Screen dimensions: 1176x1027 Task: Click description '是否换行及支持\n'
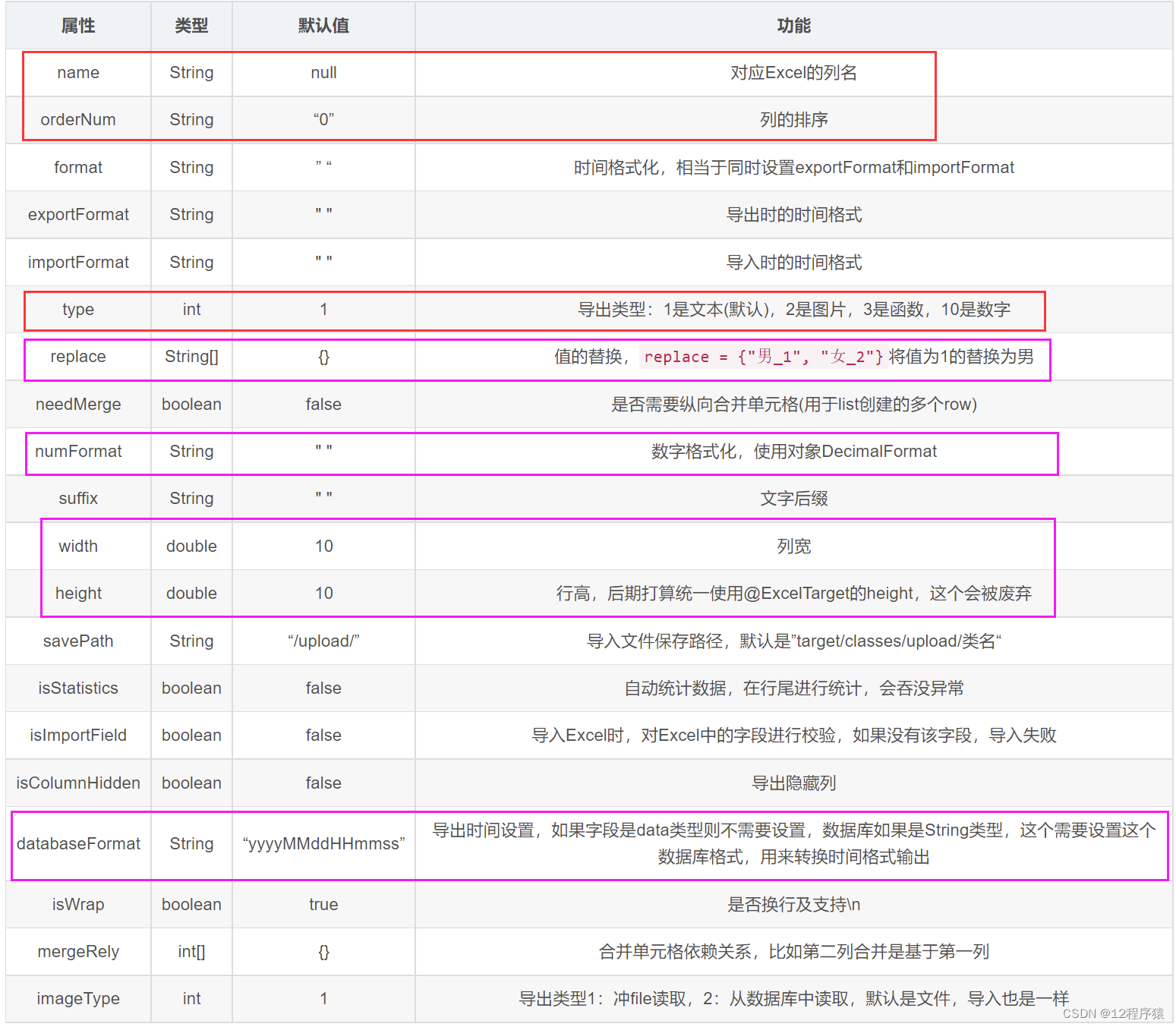tap(793, 905)
